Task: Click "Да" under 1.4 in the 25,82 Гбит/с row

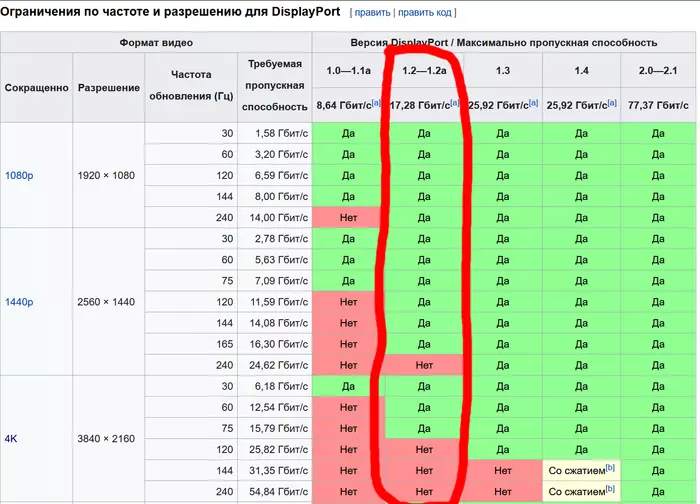Action: (x=581, y=450)
